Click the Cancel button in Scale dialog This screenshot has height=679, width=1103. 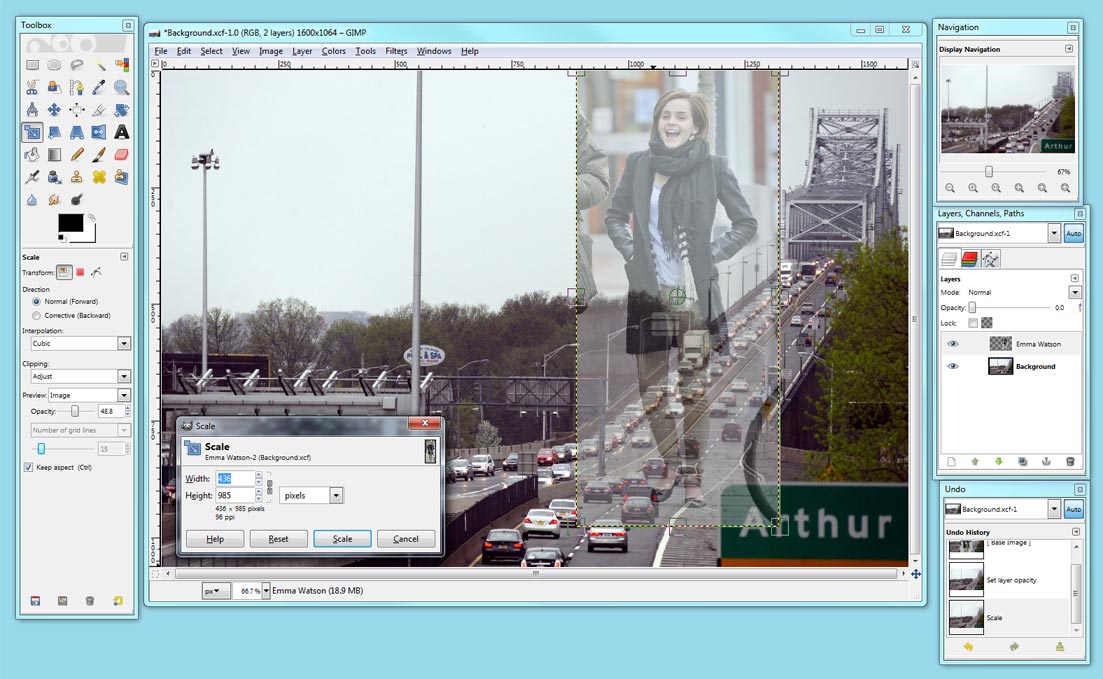click(x=406, y=539)
